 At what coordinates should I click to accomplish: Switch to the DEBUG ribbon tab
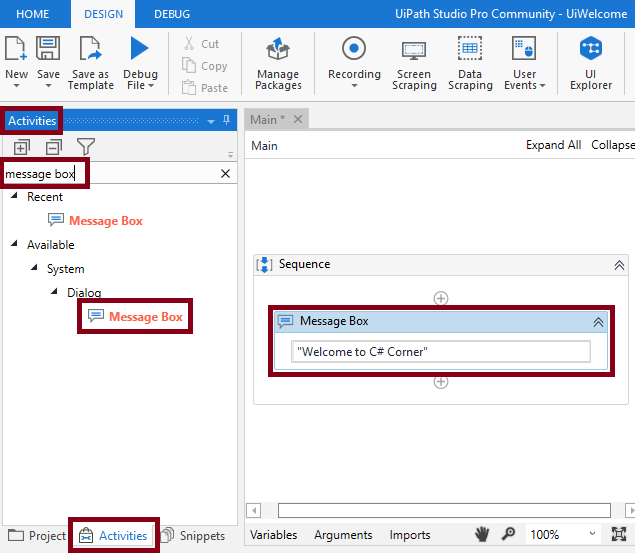[x=172, y=14]
